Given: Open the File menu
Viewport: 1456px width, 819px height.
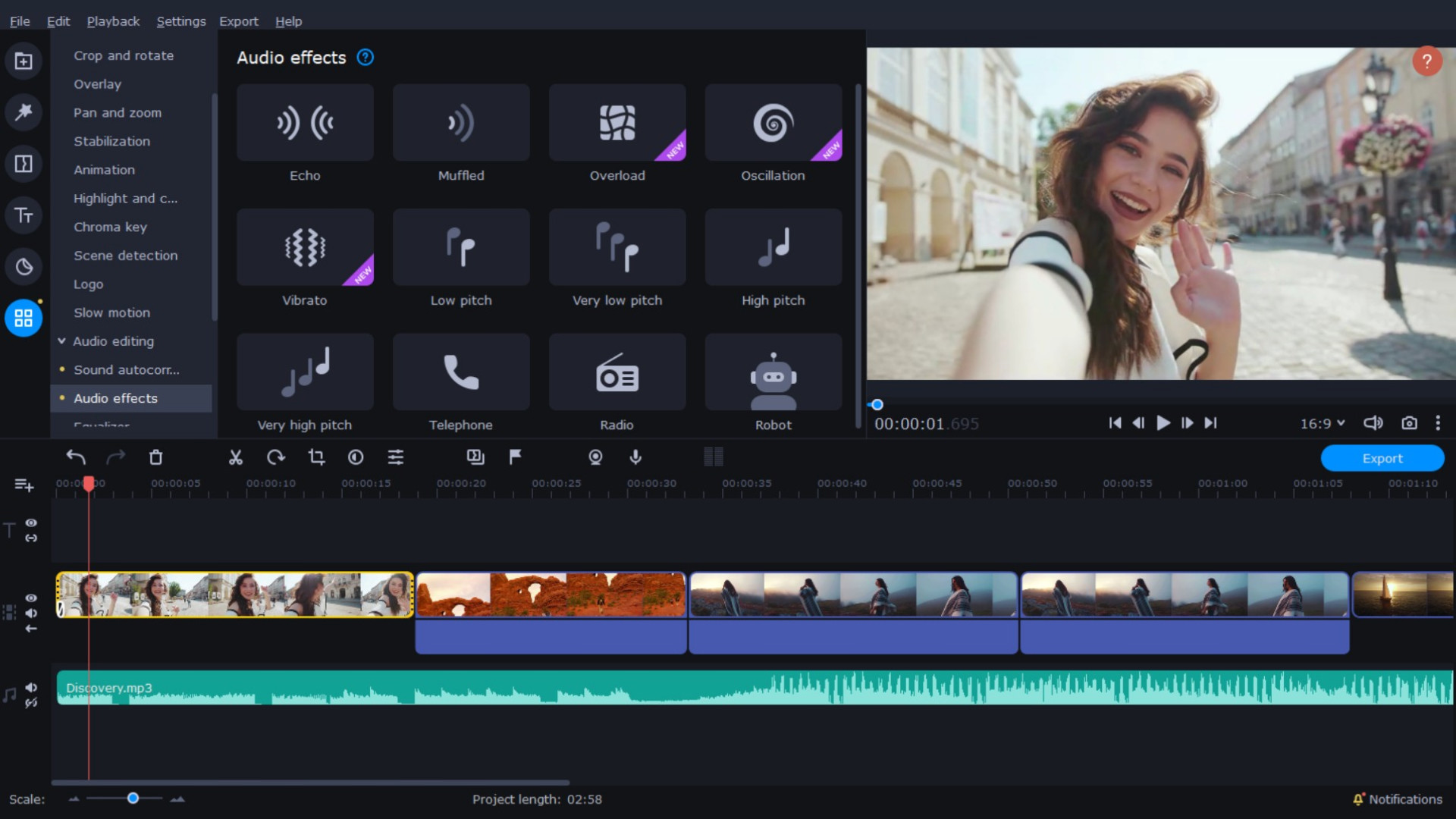Looking at the screenshot, I should 19,20.
